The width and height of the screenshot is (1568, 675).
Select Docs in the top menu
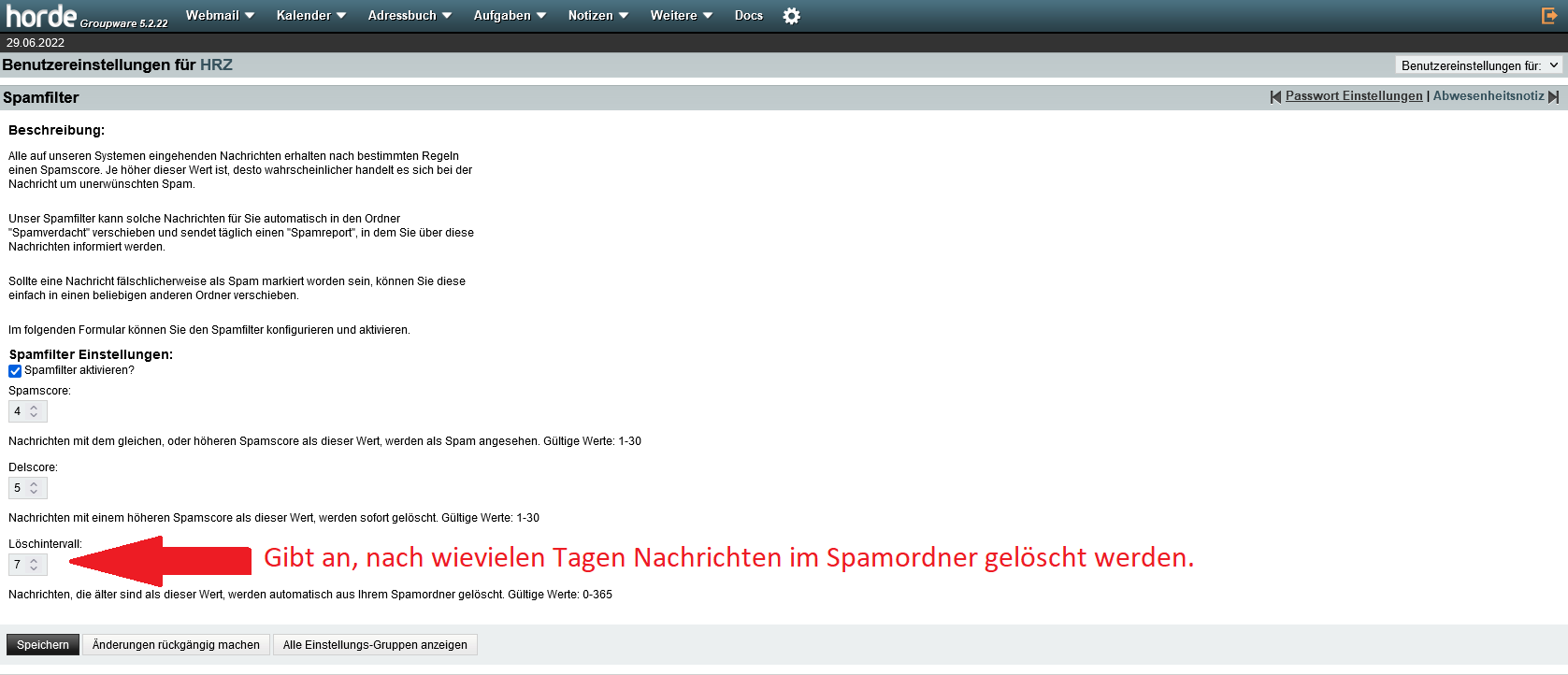pos(748,16)
